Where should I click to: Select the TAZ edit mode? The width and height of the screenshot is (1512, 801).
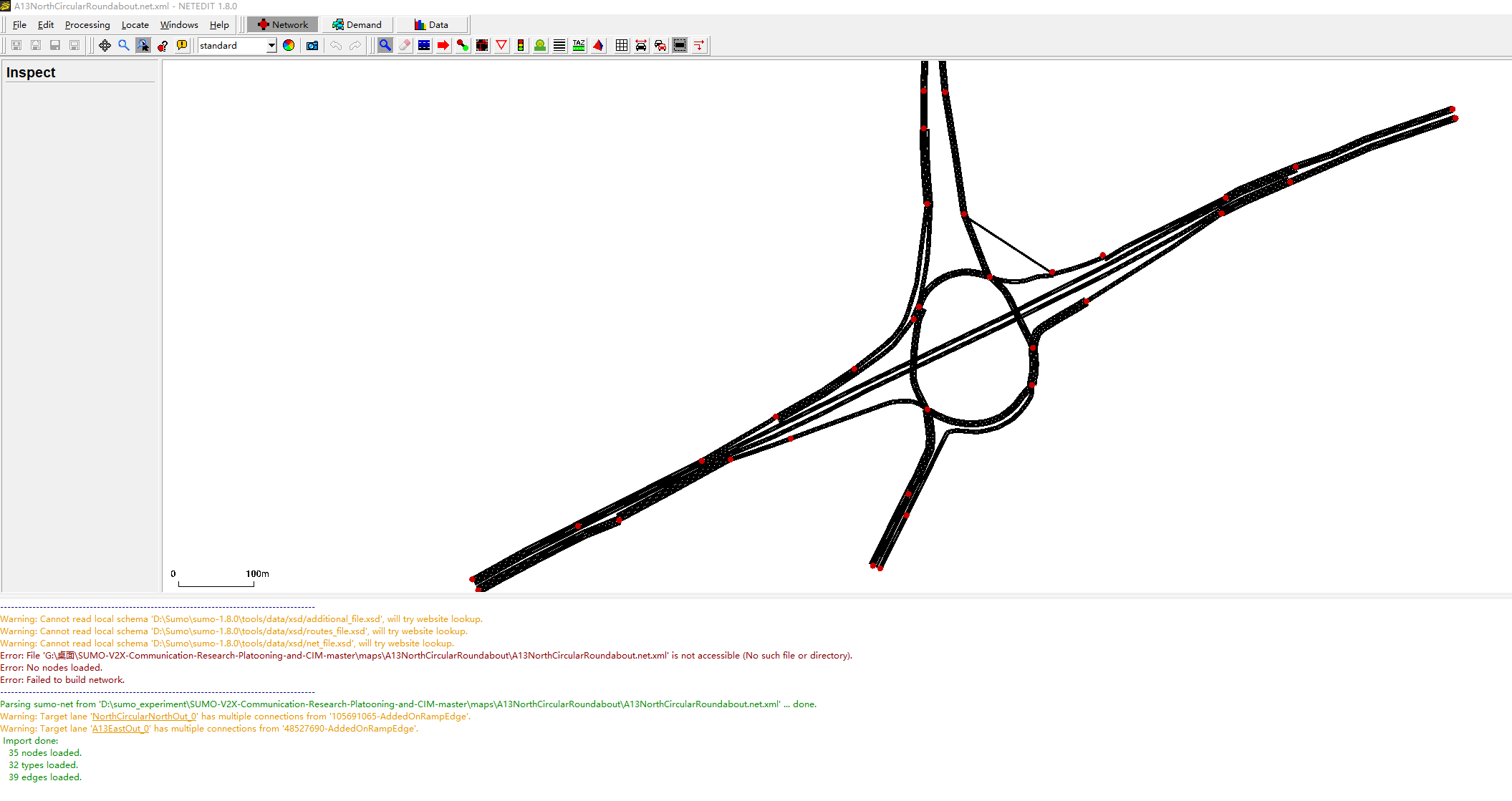pos(579,45)
